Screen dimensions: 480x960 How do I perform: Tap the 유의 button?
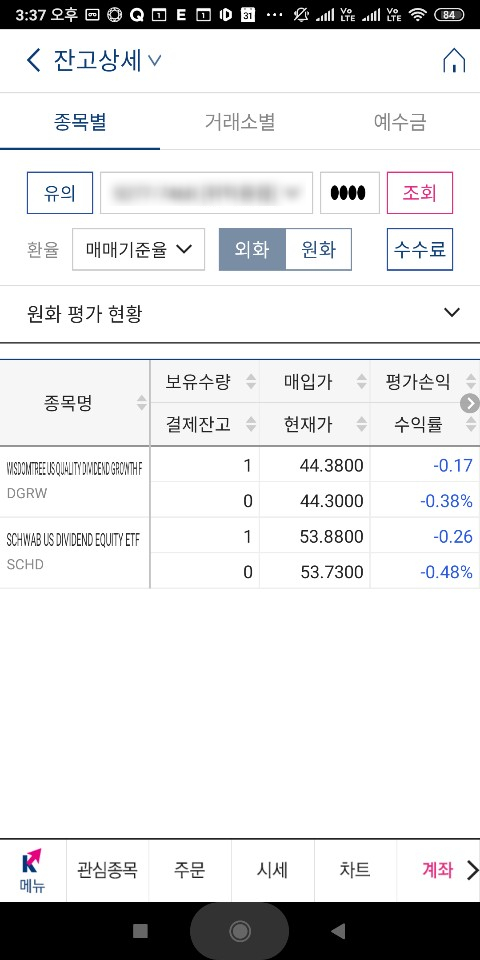[x=60, y=193]
